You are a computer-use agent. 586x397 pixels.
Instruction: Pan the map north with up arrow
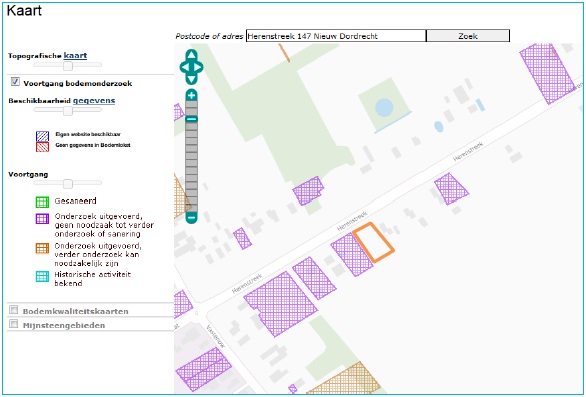coord(191,55)
